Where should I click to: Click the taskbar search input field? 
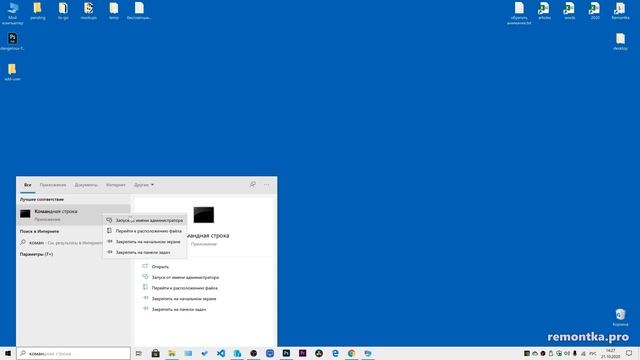coord(73,353)
